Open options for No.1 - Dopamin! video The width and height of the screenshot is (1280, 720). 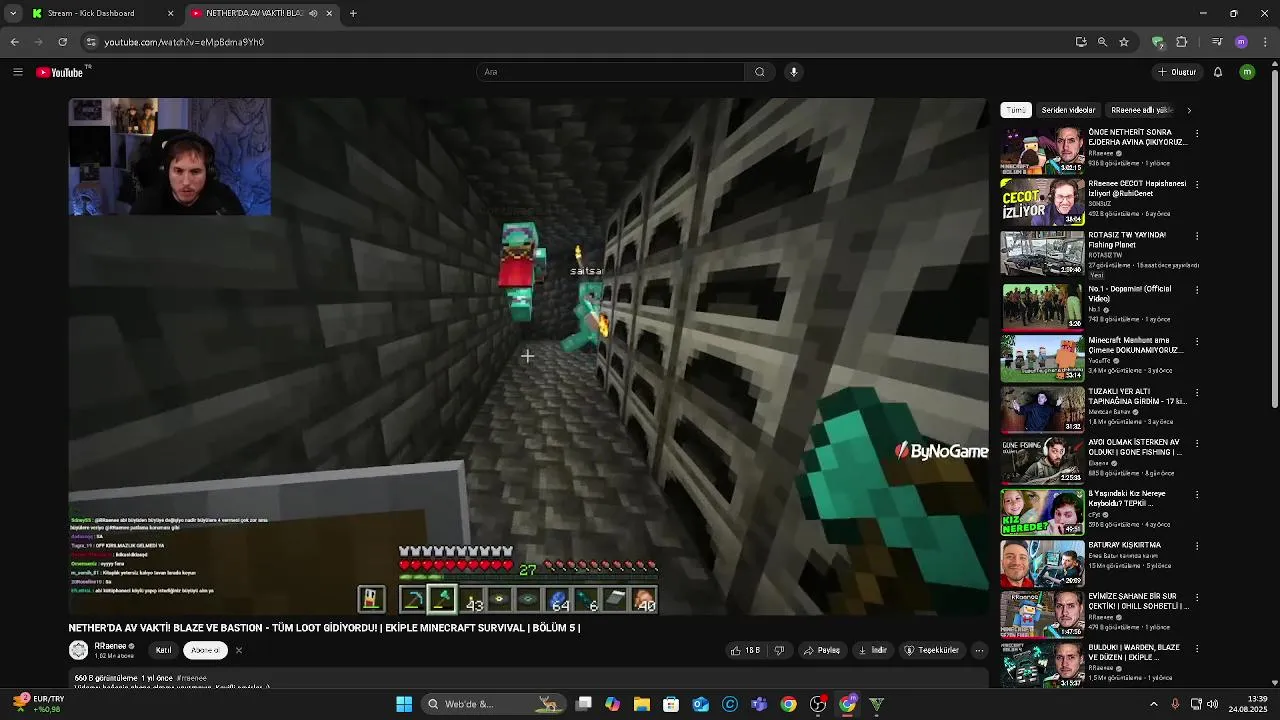pyautogui.click(x=1197, y=290)
